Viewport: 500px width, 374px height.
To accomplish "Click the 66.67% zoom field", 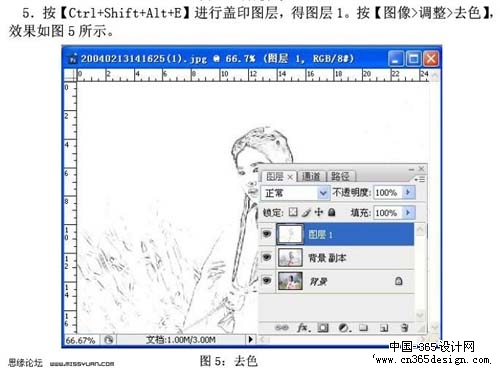I will (81, 340).
